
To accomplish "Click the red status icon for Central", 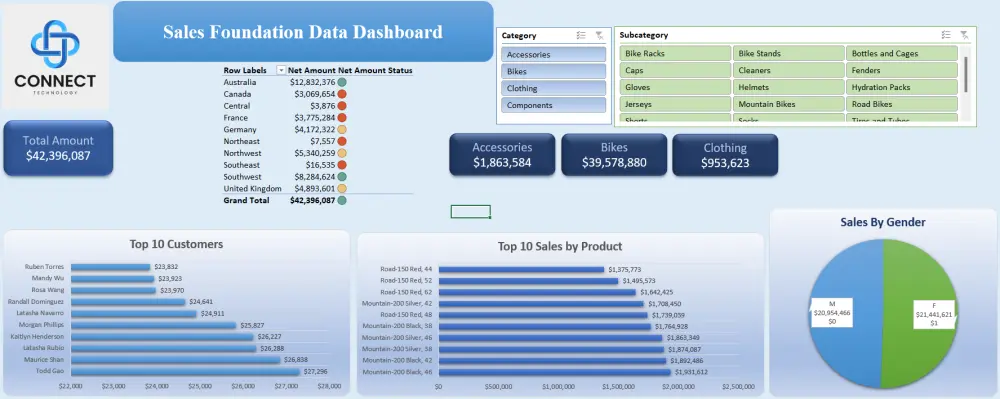I will (x=342, y=106).
